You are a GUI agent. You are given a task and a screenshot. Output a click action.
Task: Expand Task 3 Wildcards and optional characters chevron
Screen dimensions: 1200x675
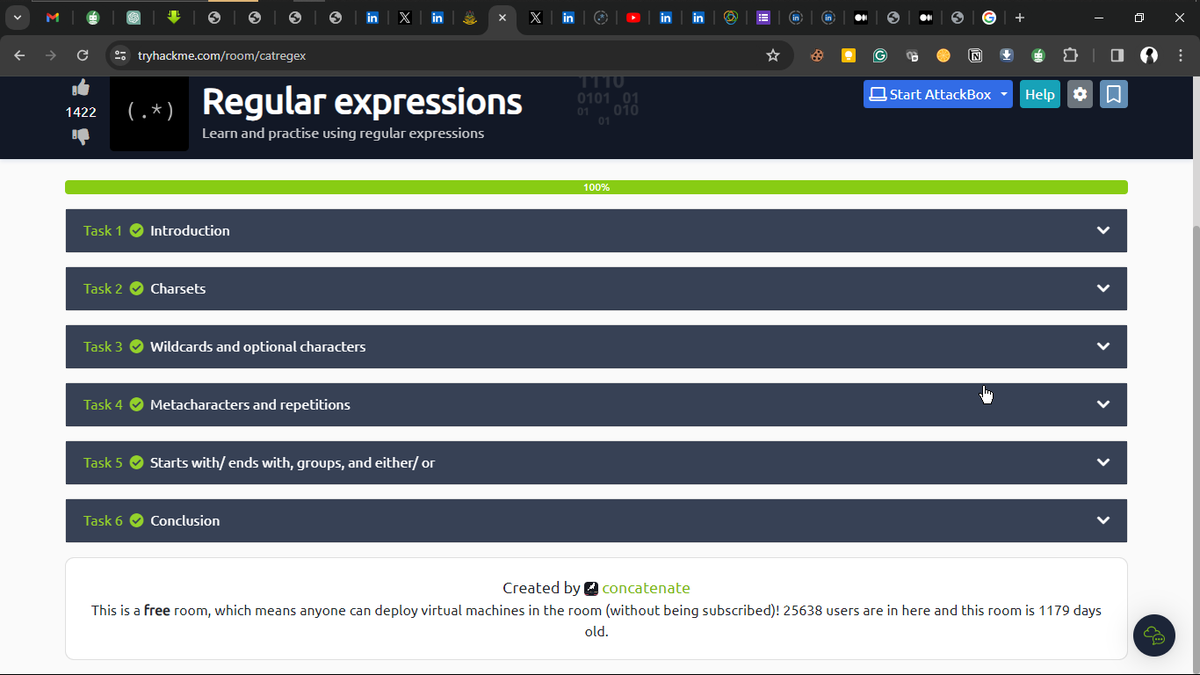[x=1103, y=346]
